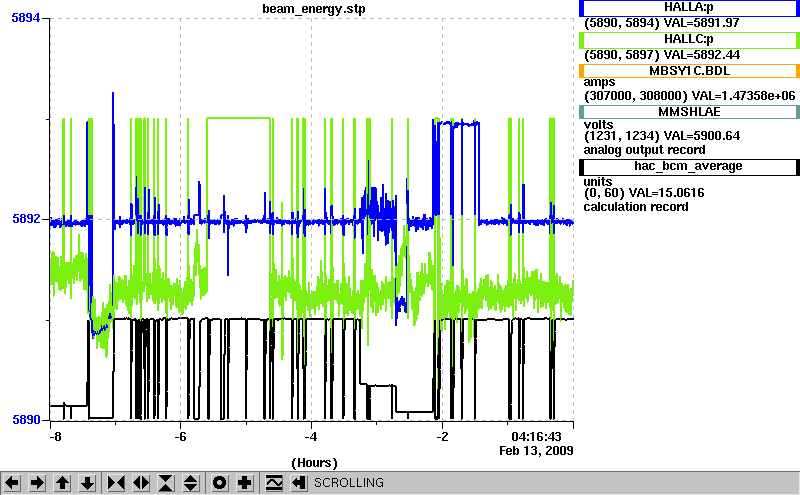Click the 'units' label under hac_bcm_average

click(598, 182)
